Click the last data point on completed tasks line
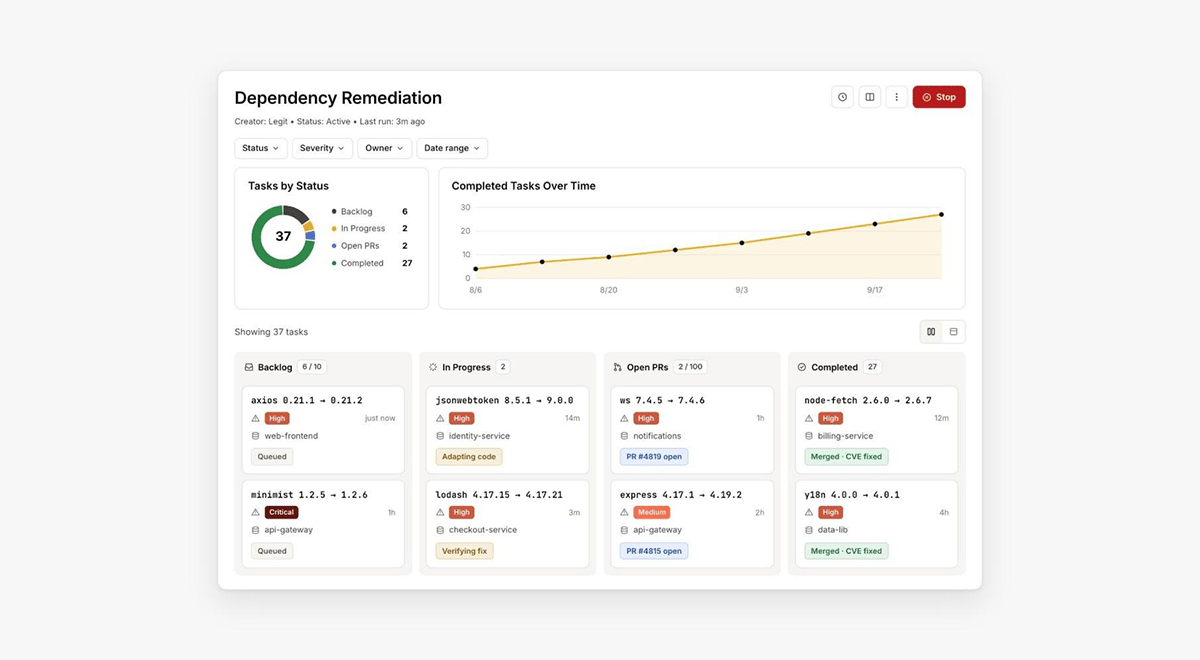 pos(941,214)
